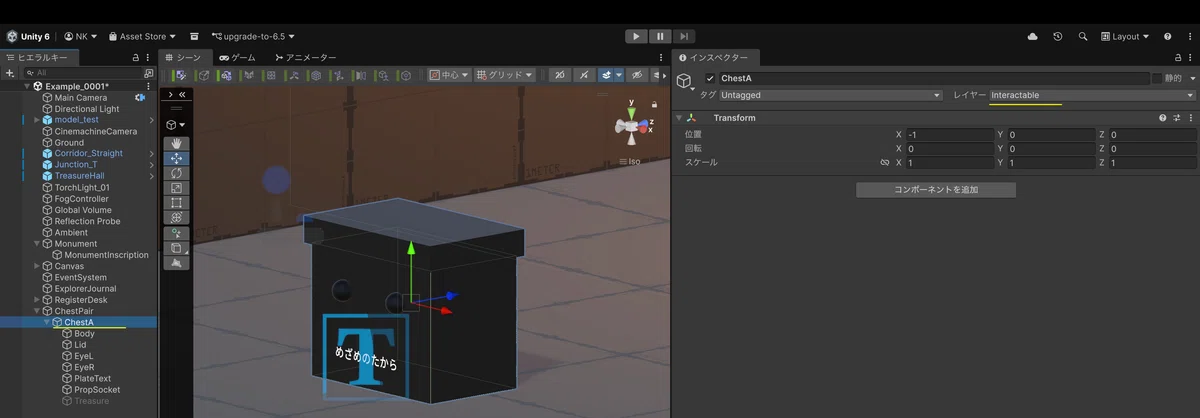This screenshot has height=418, width=1200.
Task: Toggle Iso perspective label
Action: point(630,161)
